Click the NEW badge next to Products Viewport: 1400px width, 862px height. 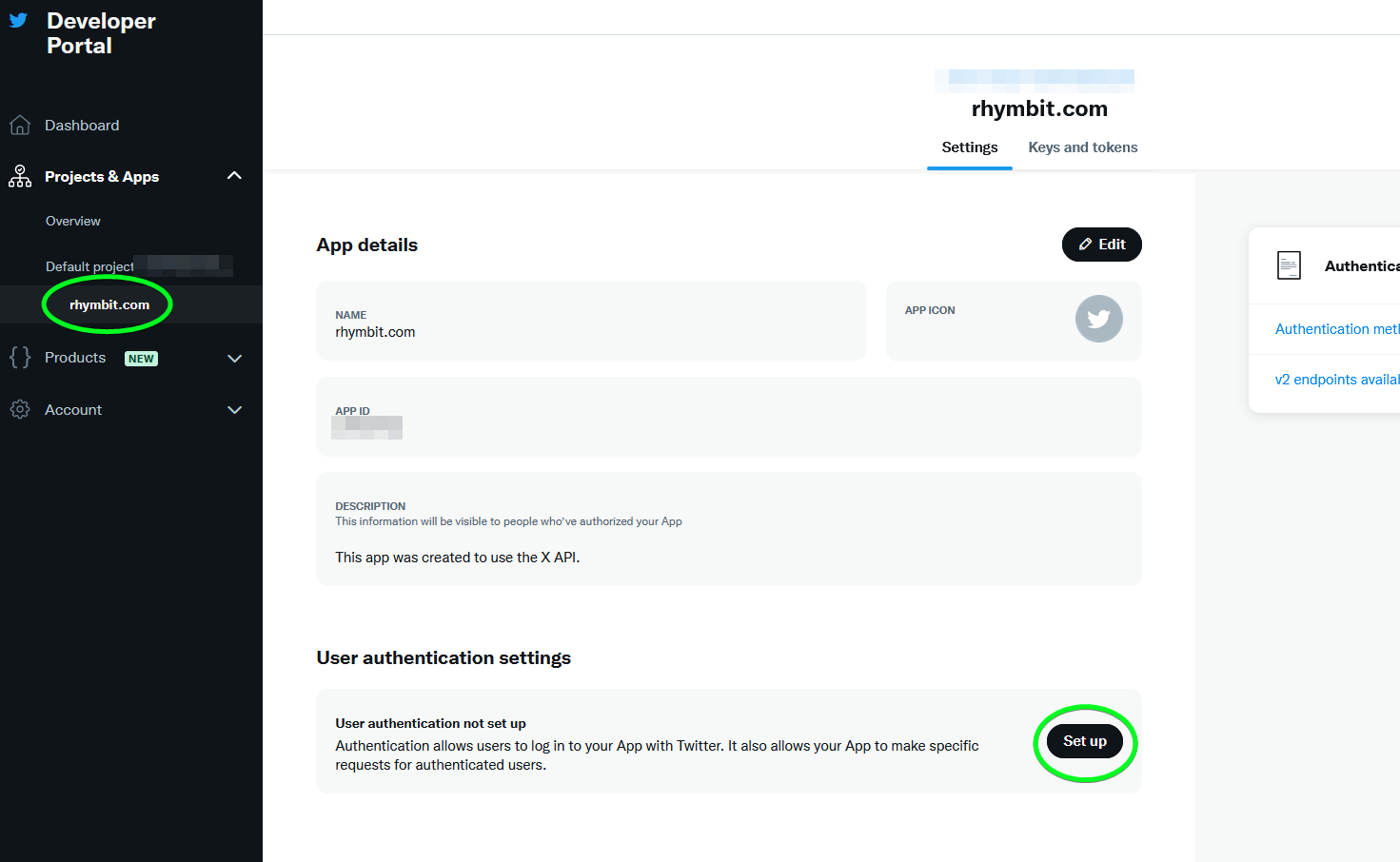click(x=141, y=358)
